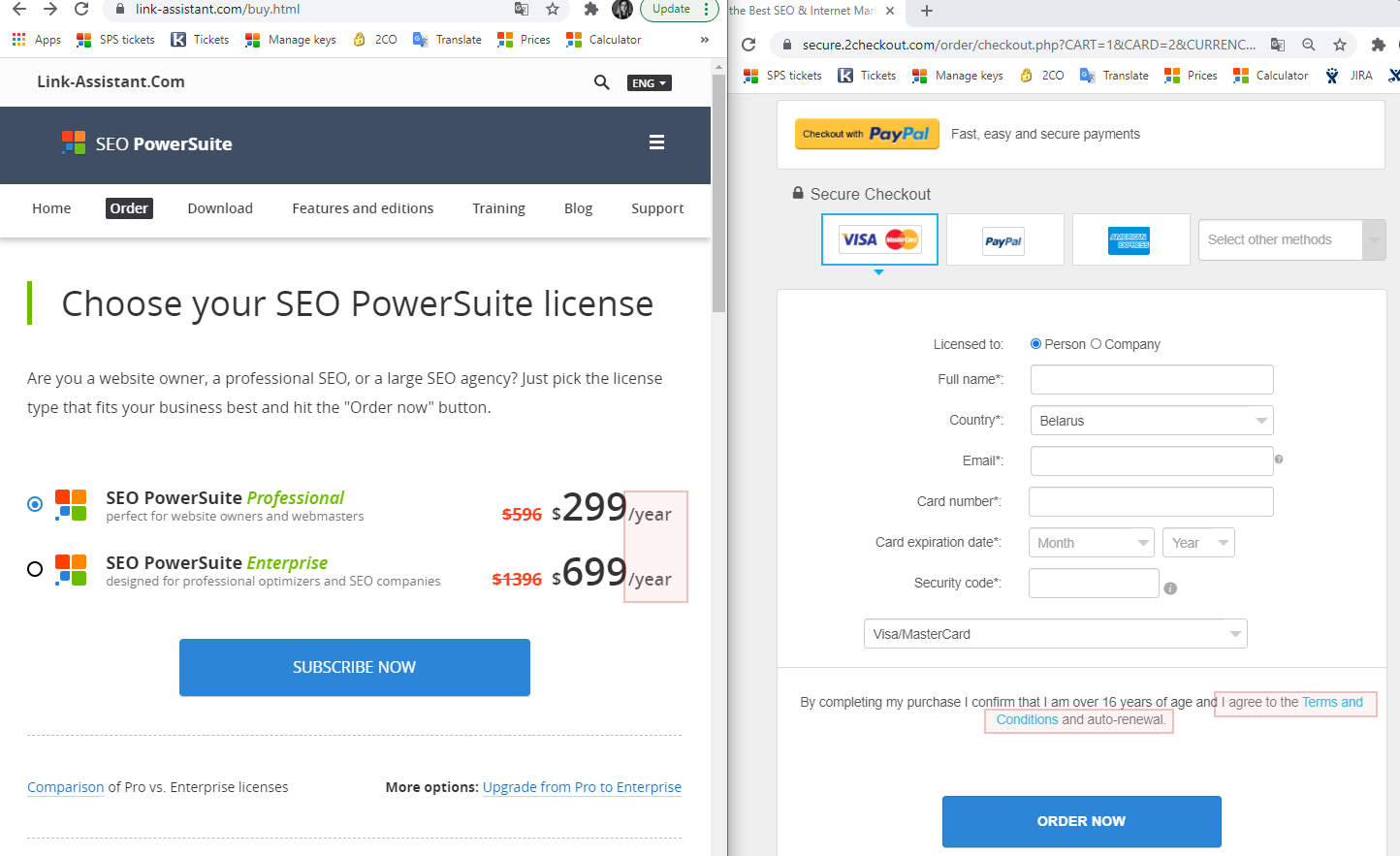Open Features and editions menu item
This screenshot has width=1400, height=856.
point(363,208)
